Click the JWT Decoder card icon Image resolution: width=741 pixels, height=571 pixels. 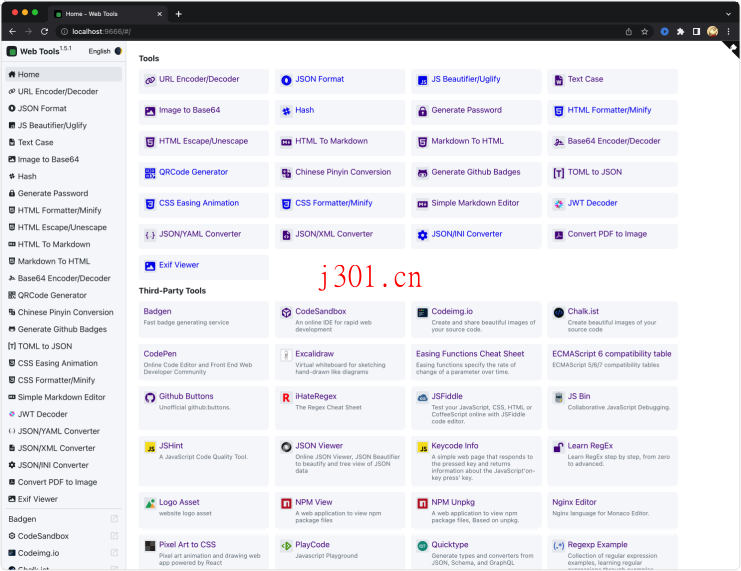[559, 204]
